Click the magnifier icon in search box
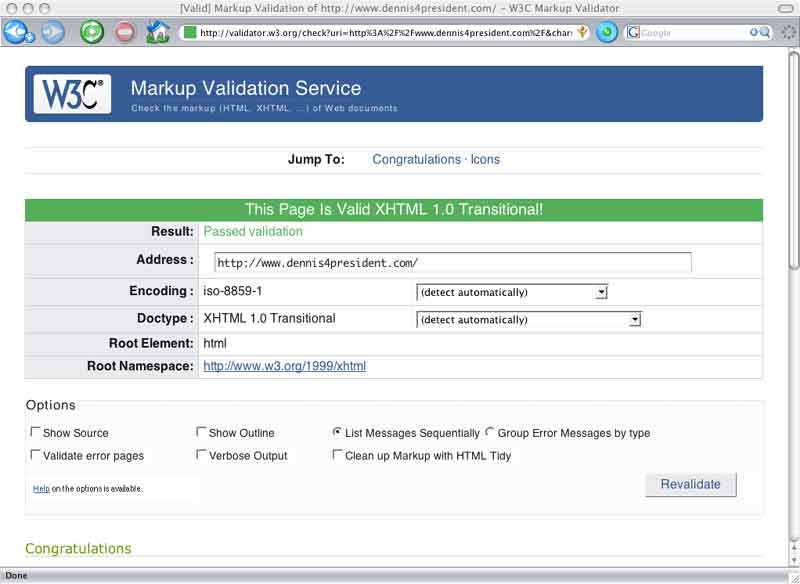The width and height of the screenshot is (800, 584). (x=765, y=33)
